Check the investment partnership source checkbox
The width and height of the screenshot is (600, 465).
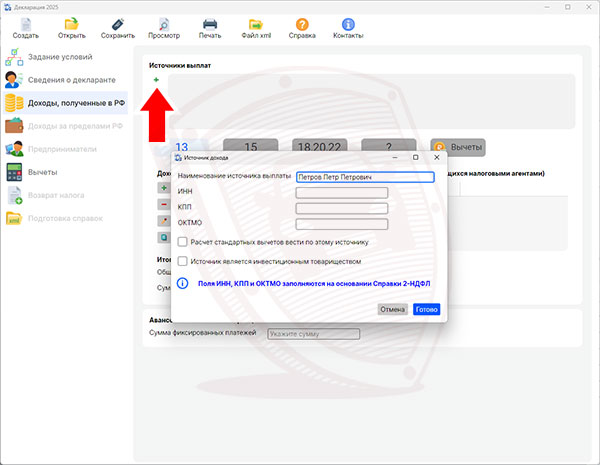(182, 261)
